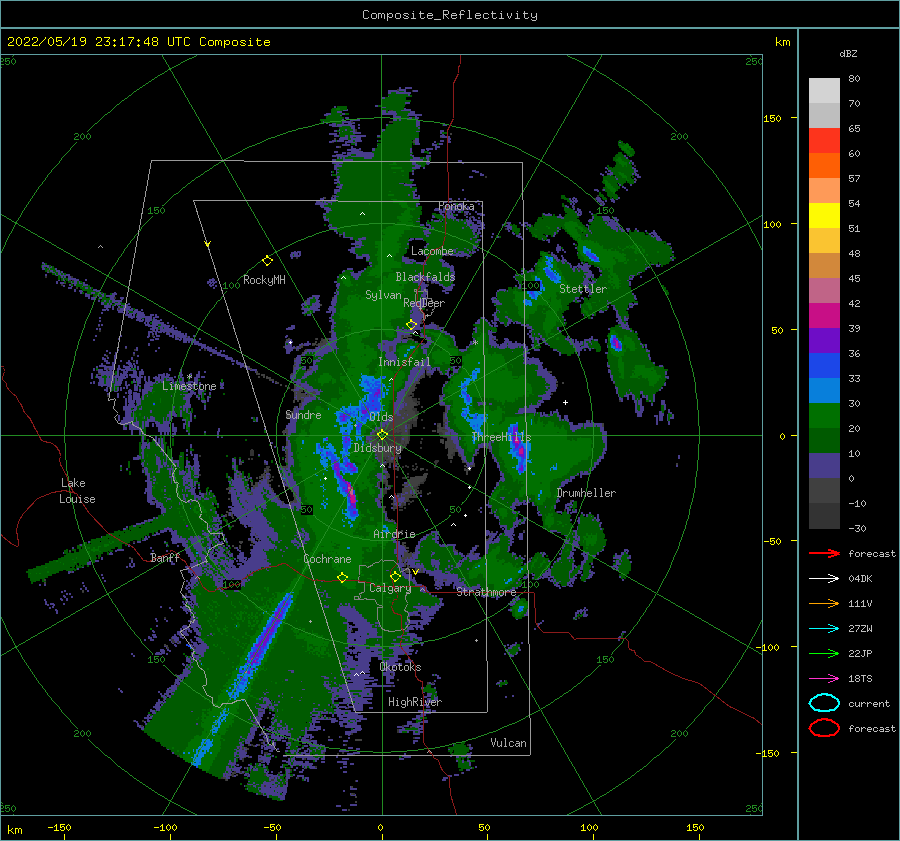Click the green 22JP arrow in legend

coord(824,653)
